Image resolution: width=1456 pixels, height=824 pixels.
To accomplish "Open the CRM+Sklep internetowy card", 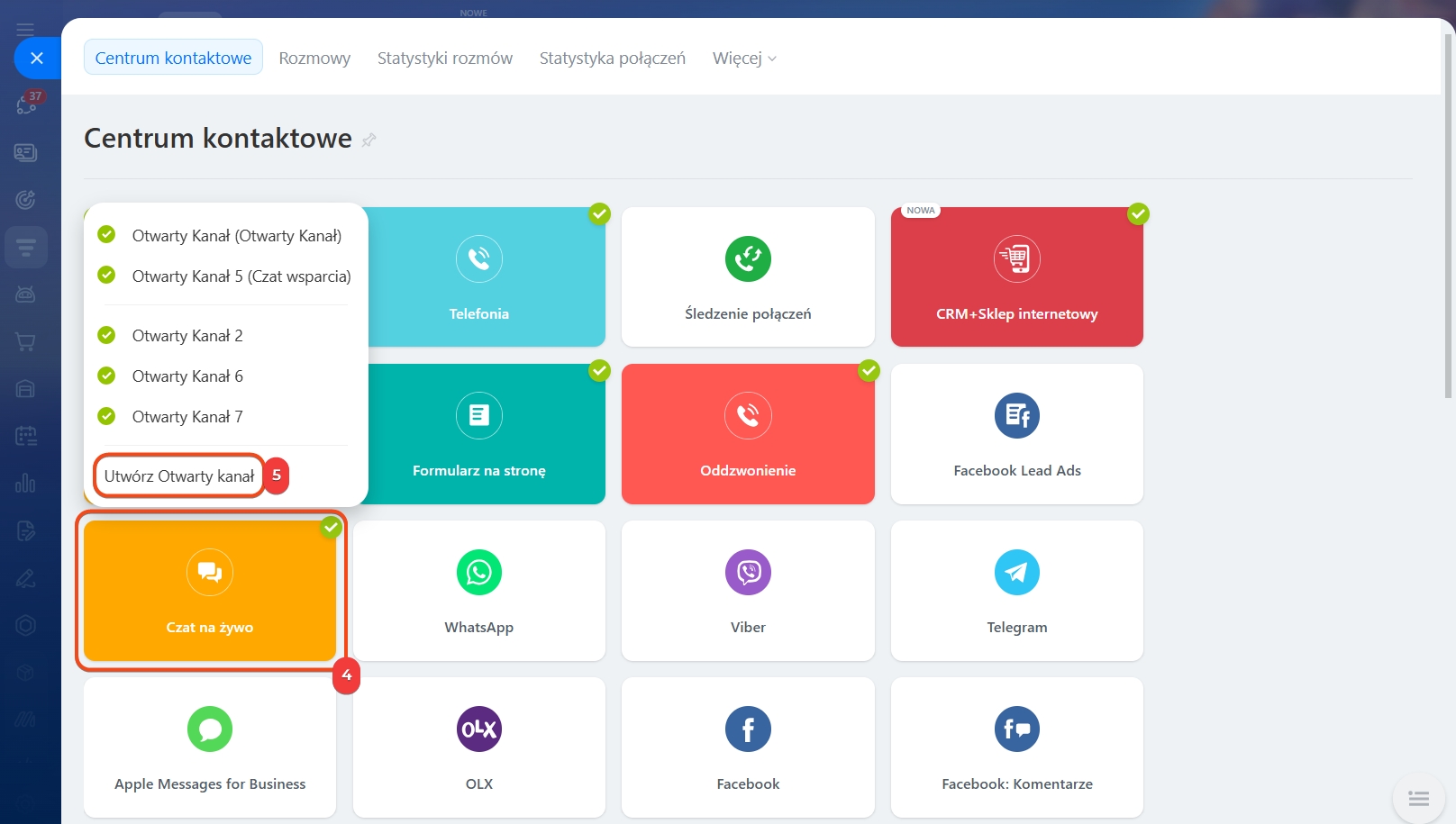I will (x=1016, y=277).
